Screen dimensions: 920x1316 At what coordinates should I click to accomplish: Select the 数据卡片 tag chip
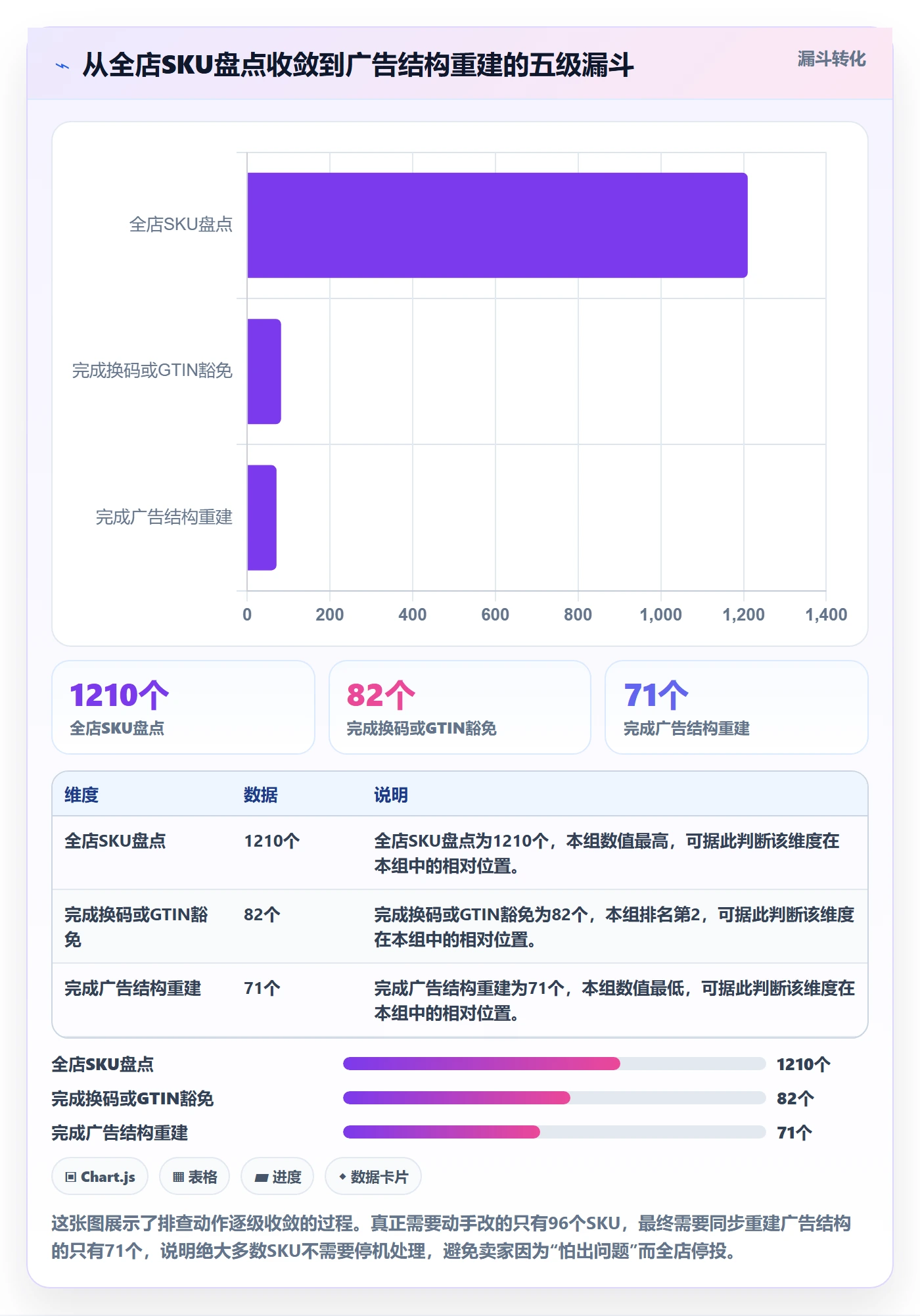pos(373,1177)
